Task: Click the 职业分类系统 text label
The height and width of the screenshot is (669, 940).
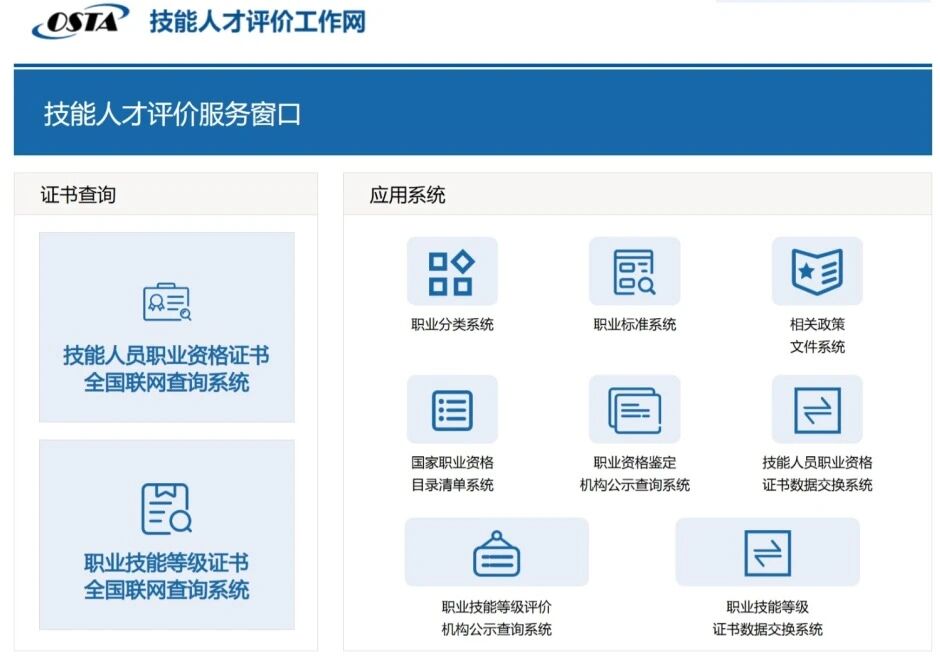Action: (x=453, y=325)
